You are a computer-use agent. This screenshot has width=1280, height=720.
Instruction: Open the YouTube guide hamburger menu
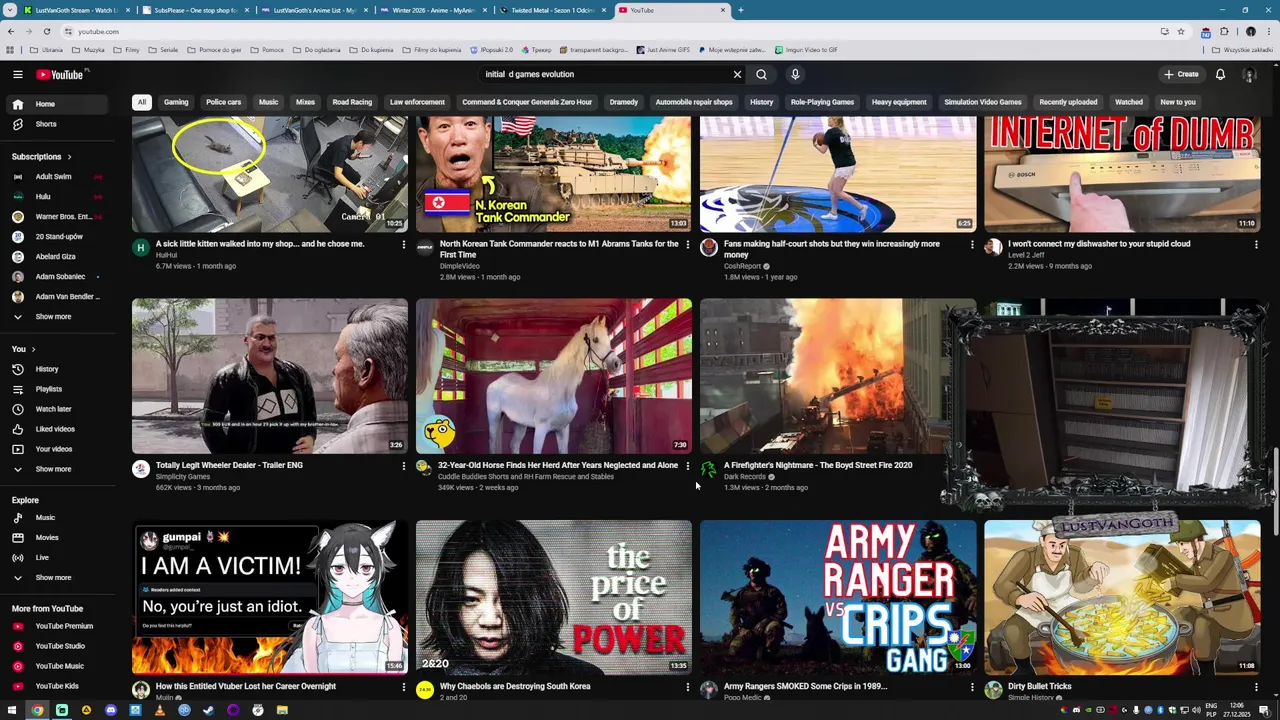18,74
